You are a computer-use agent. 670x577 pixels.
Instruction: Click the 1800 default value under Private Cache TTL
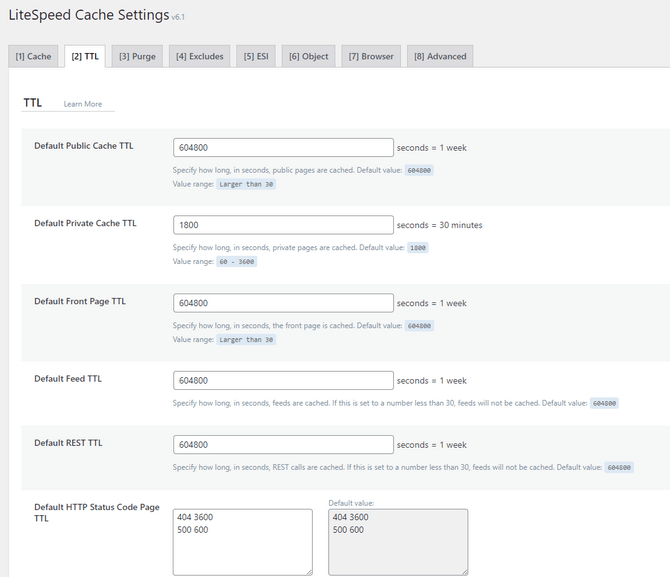pos(418,248)
